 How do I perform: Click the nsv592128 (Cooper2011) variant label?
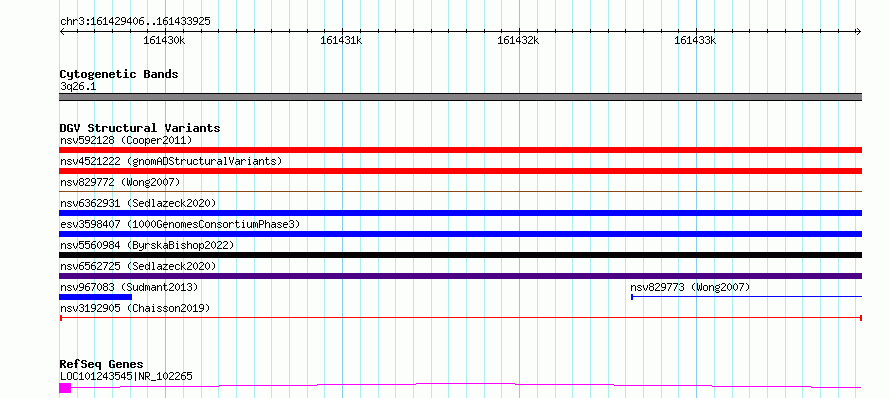click(x=126, y=140)
